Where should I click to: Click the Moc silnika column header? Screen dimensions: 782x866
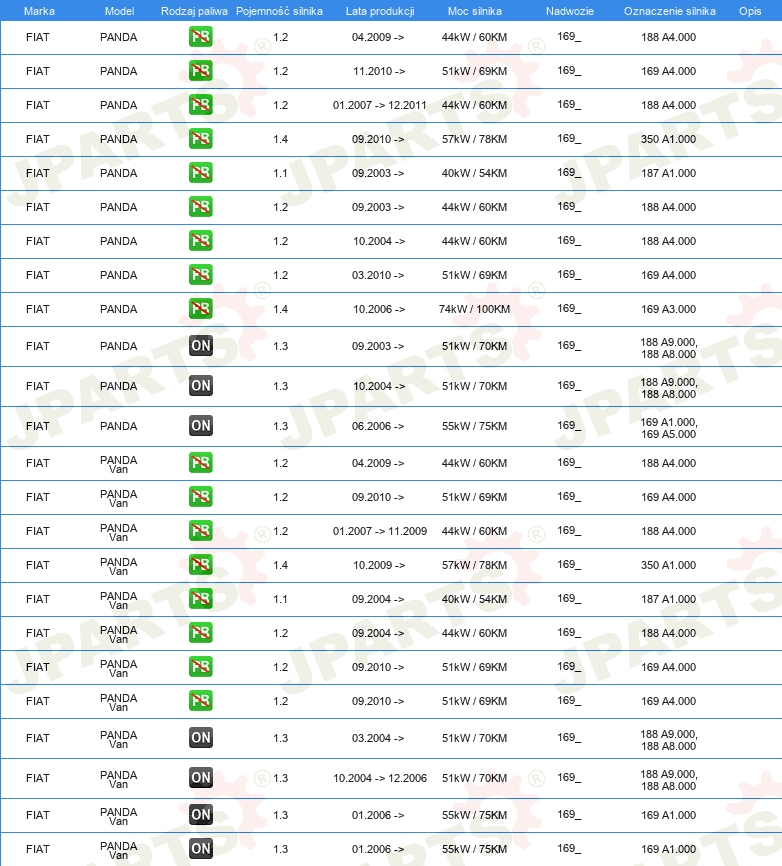point(474,11)
